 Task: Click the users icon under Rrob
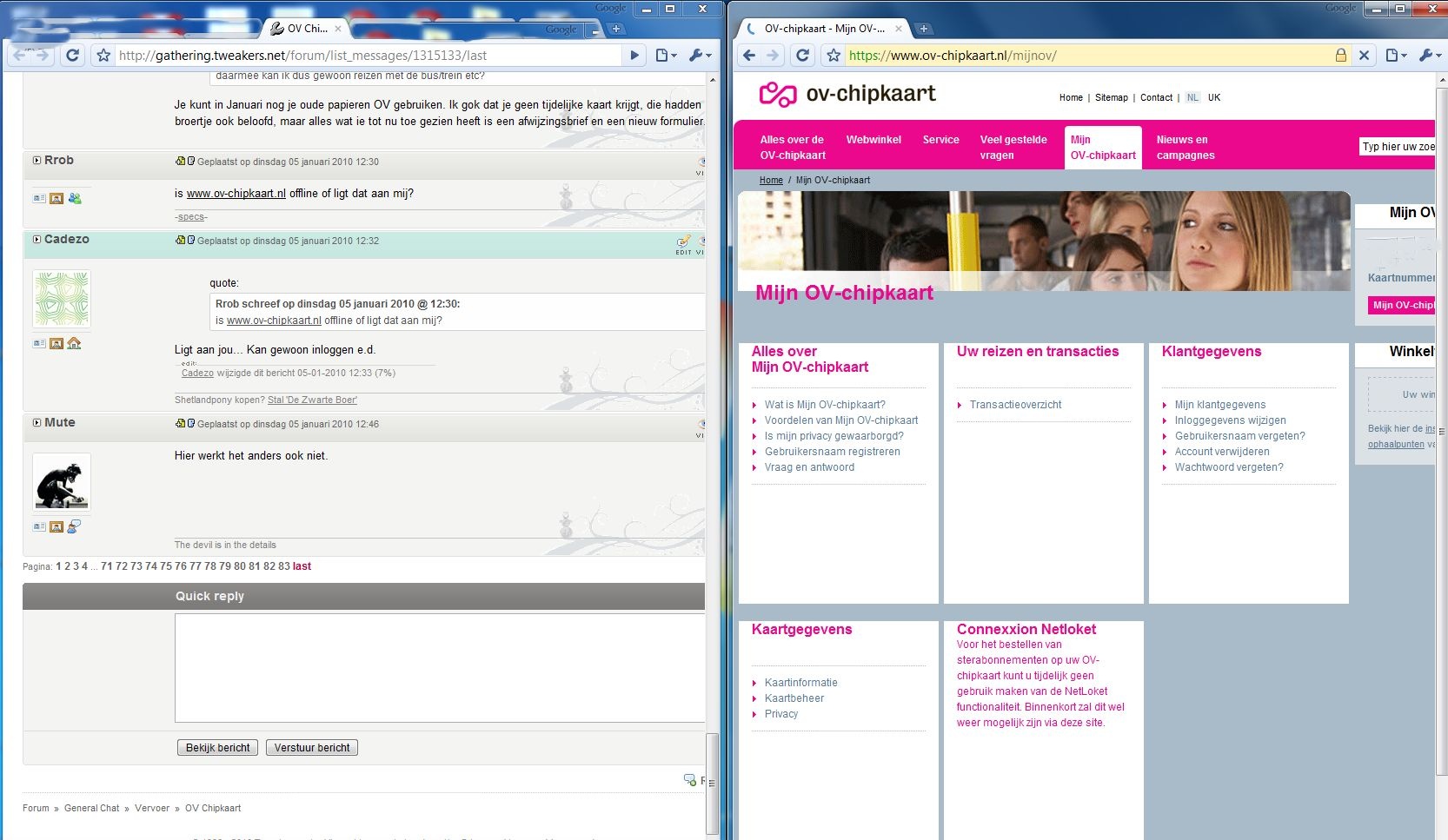coord(75,198)
